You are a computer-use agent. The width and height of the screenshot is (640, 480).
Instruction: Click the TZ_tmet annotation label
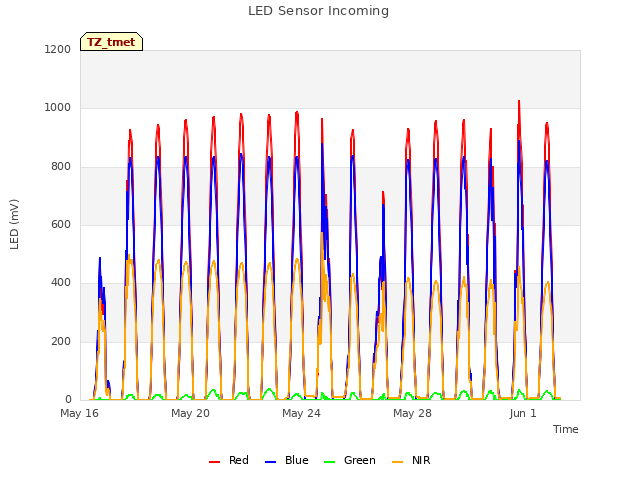coord(111,42)
